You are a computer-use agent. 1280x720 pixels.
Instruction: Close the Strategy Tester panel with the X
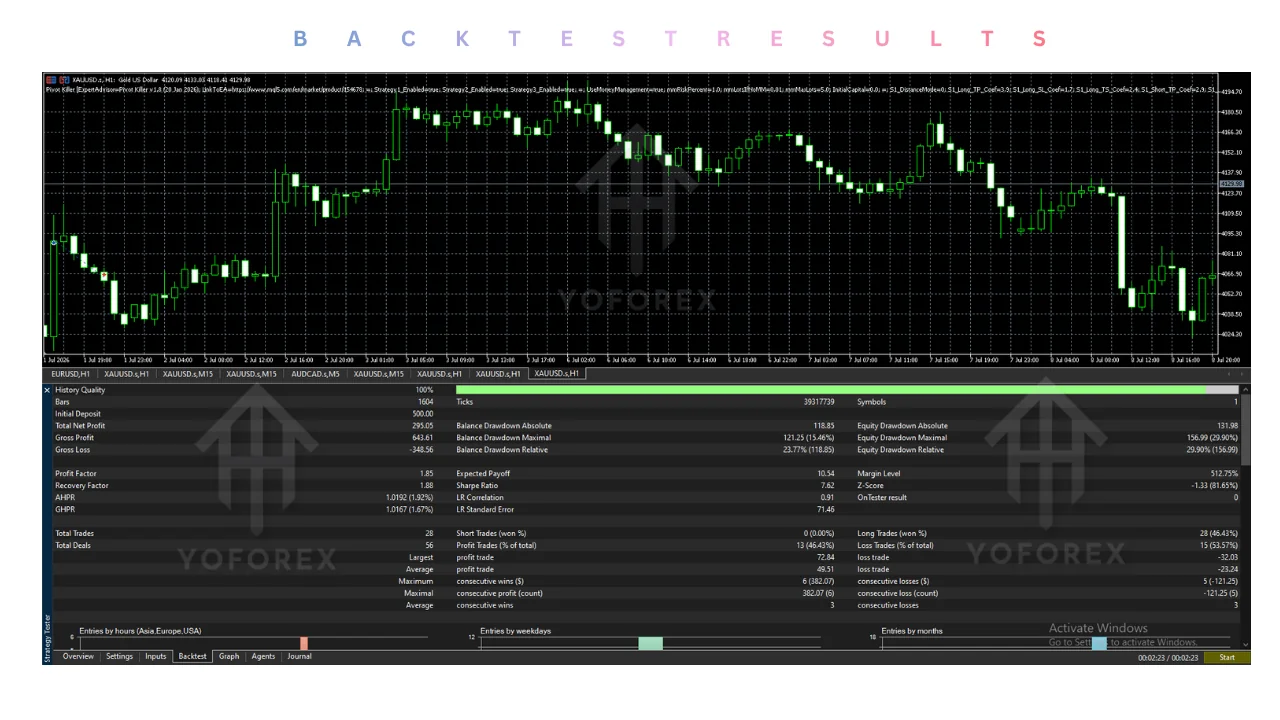pyautogui.click(x=47, y=390)
